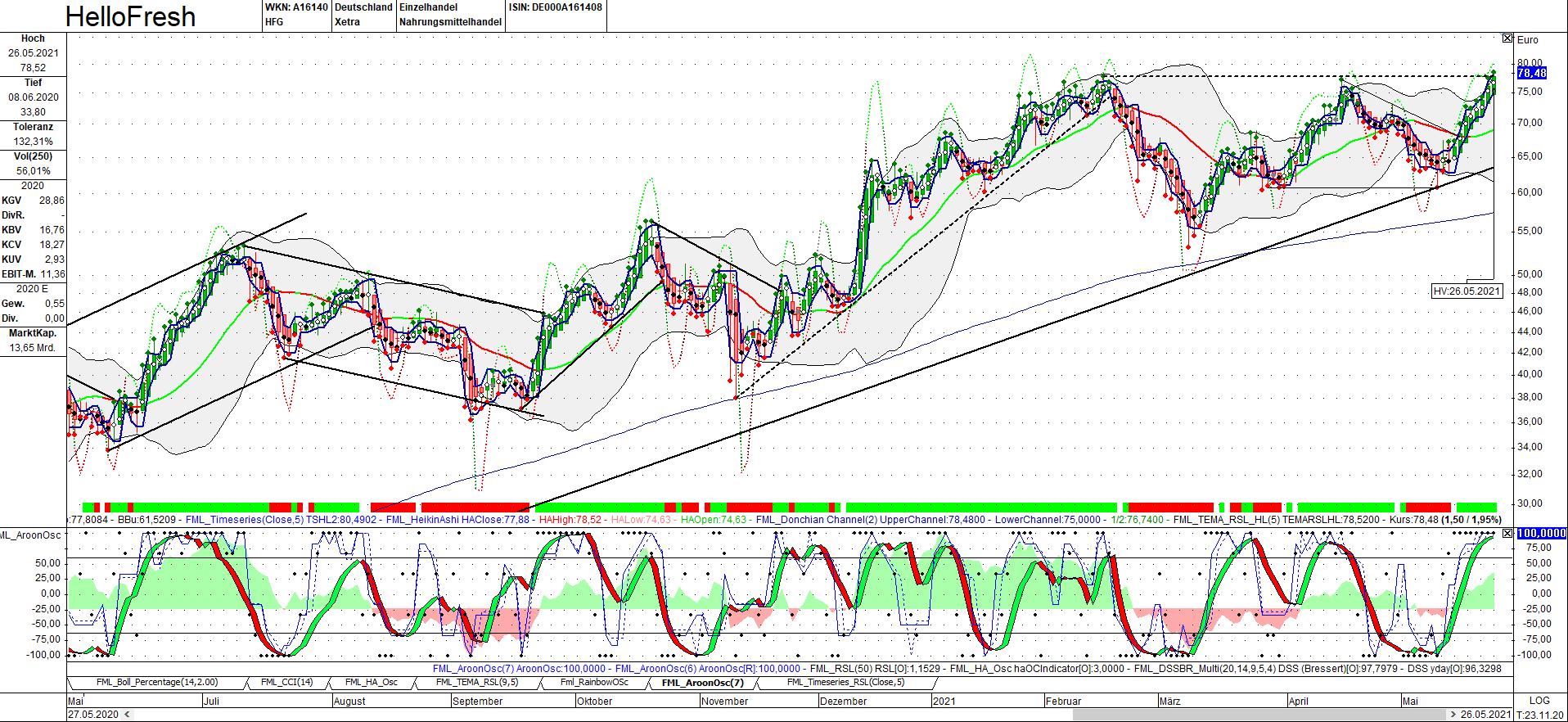This screenshot has height=722, width=1568.
Task: Click the Nahrungsmittelhandel industry label
Action: [450, 22]
